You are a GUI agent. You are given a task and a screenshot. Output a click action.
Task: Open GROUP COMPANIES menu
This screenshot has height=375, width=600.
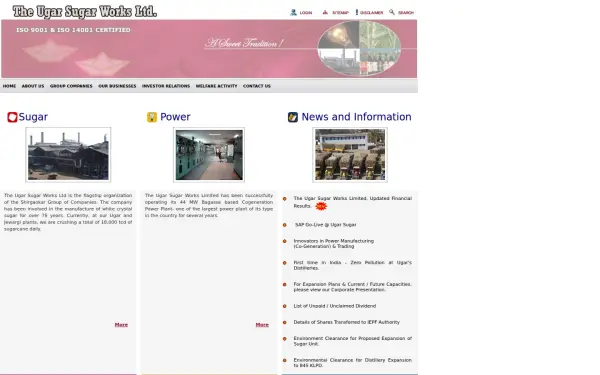click(71, 86)
